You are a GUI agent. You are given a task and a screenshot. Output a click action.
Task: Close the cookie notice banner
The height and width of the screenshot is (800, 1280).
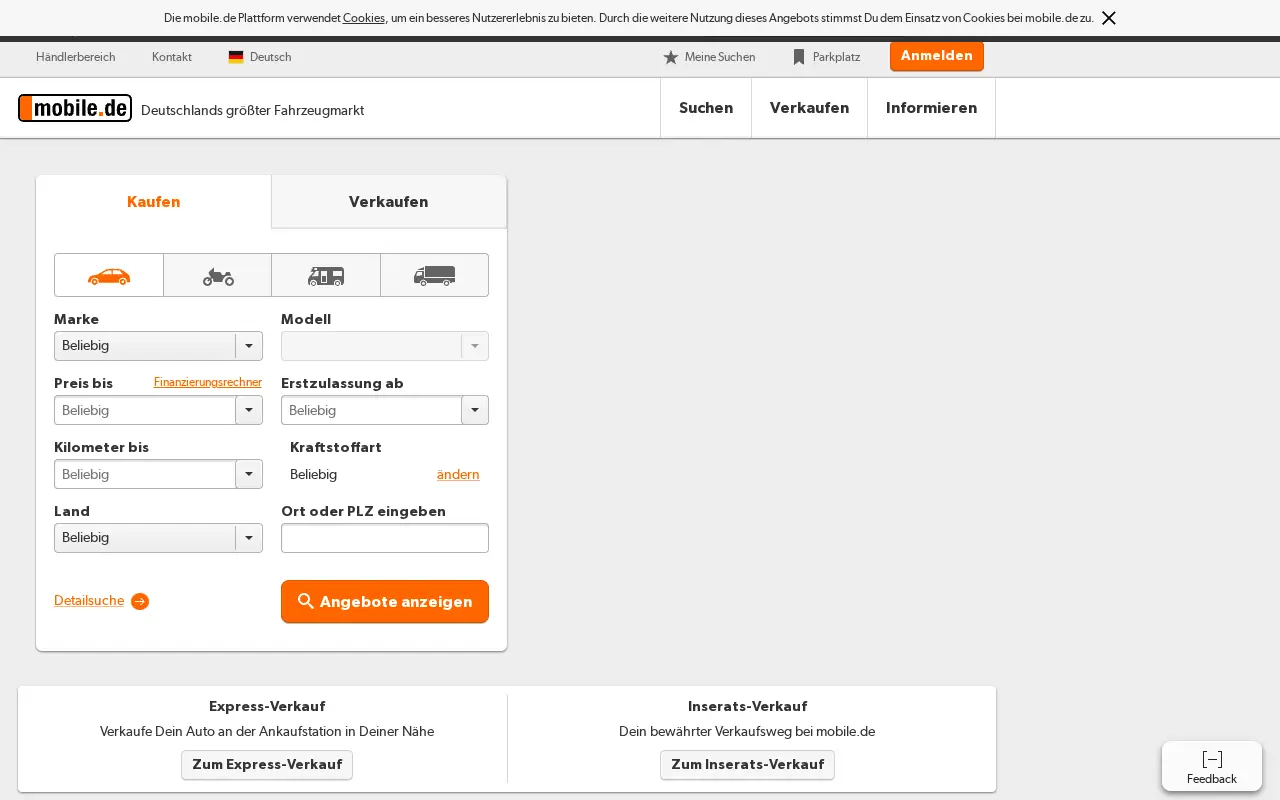click(1108, 18)
